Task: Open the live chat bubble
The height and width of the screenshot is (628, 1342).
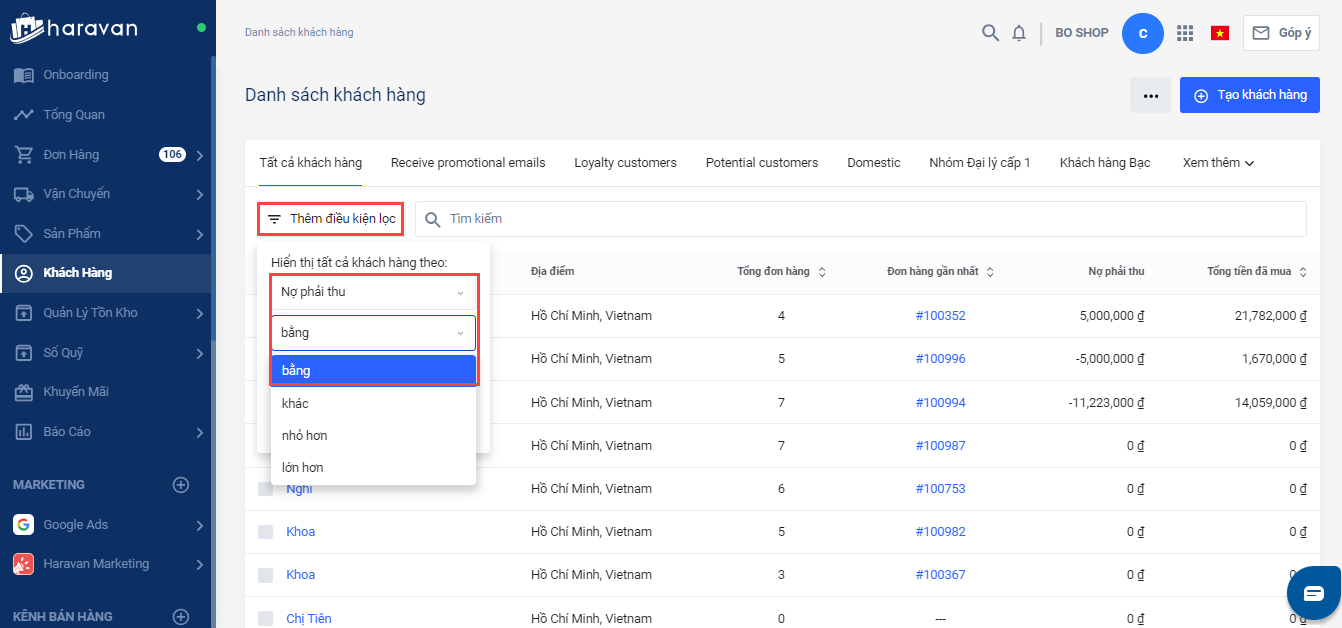Action: [1313, 593]
